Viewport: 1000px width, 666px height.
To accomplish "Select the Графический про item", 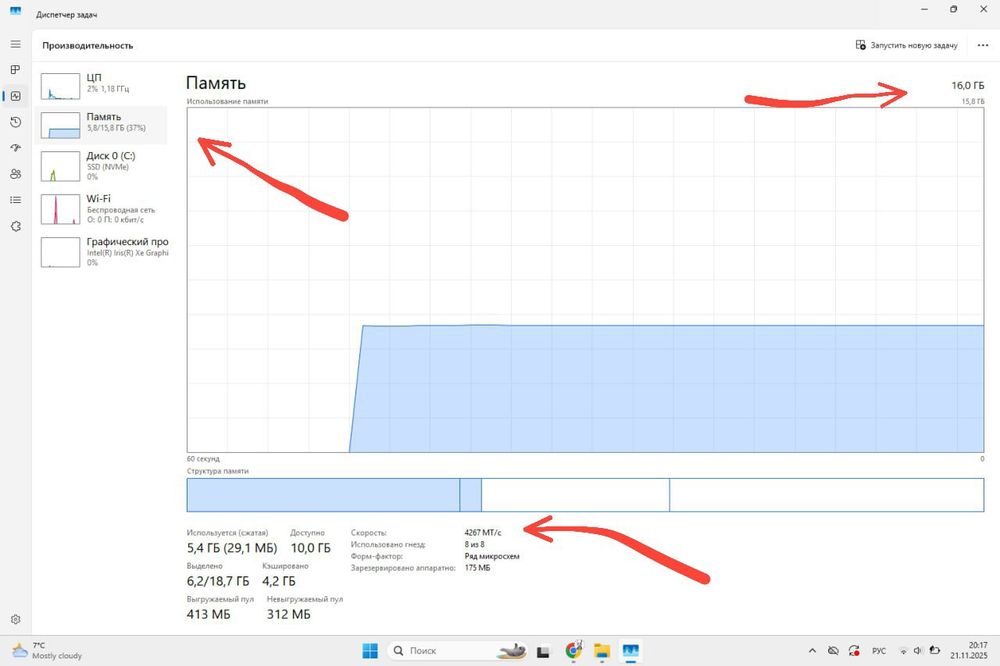I will point(102,252).
